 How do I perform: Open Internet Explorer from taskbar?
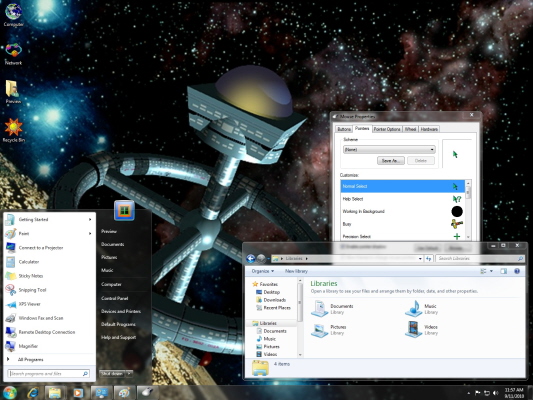pyautogui.click(x=33, y=393)
